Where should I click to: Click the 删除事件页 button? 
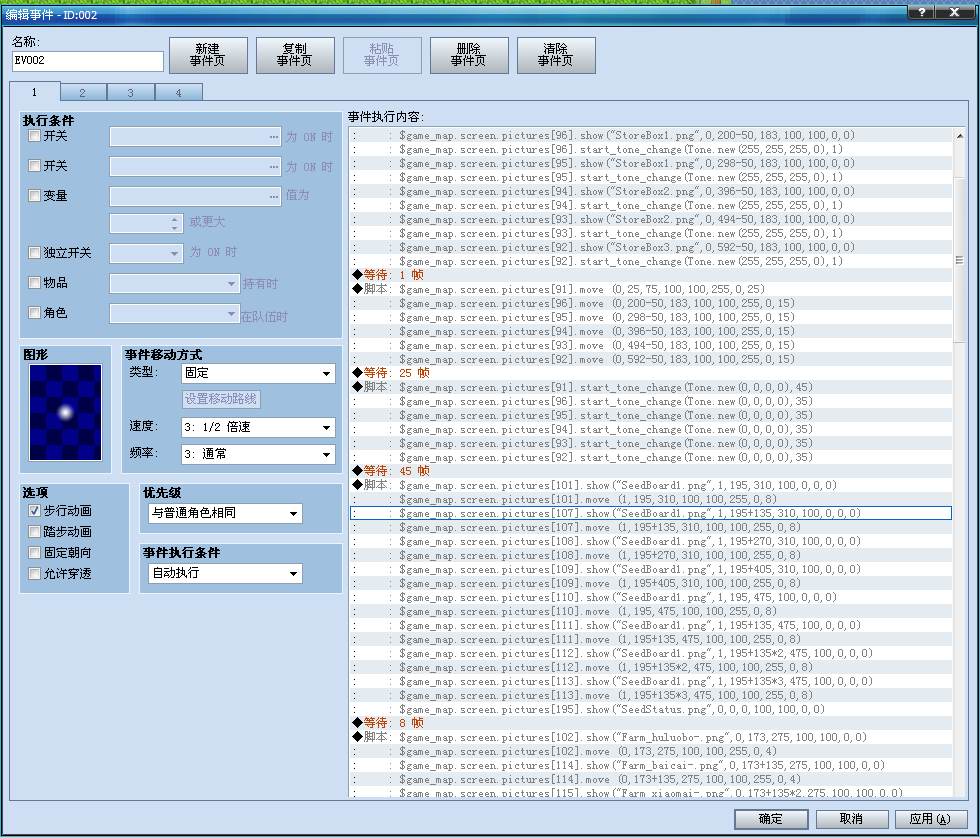[x=469, y=55]
